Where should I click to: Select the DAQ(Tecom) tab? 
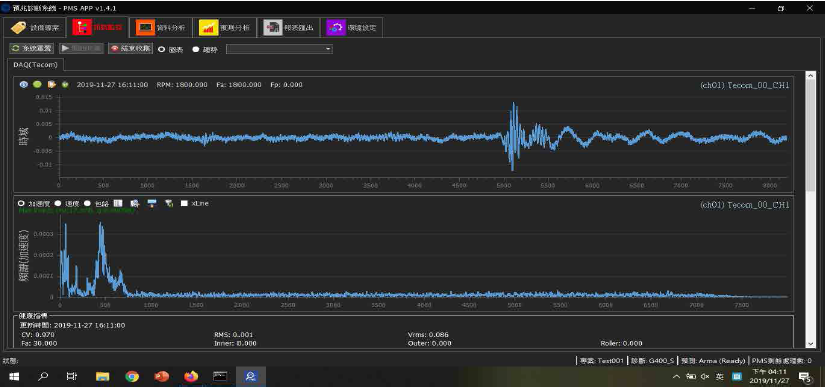(x=36, y=65)
